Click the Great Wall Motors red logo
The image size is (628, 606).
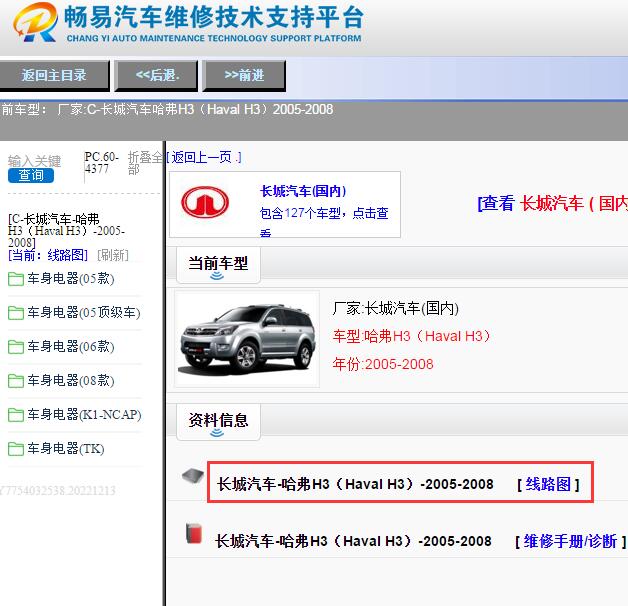(x=205, y=202)
